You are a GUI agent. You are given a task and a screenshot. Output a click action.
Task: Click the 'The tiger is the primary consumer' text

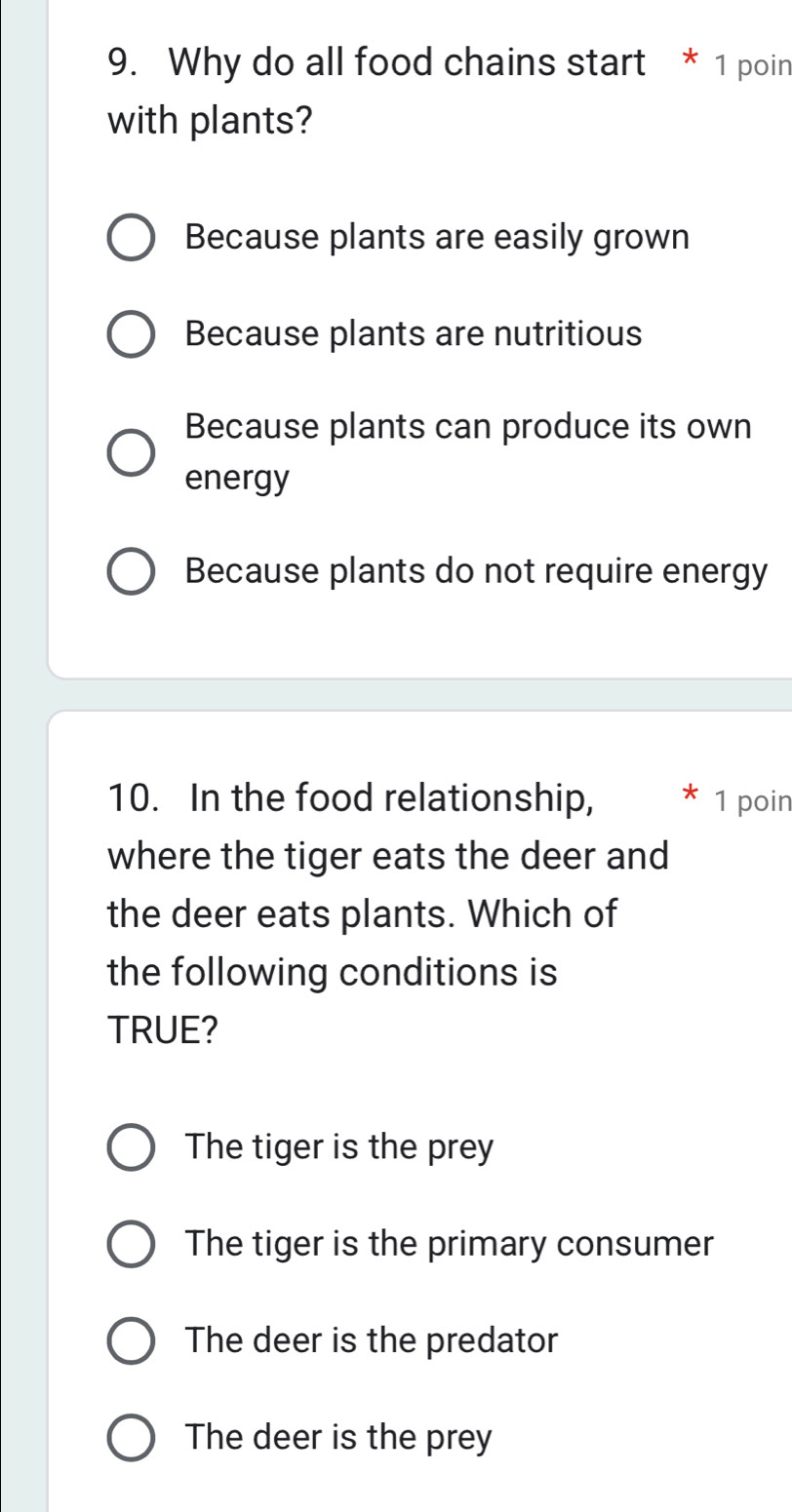[451, 1244]
